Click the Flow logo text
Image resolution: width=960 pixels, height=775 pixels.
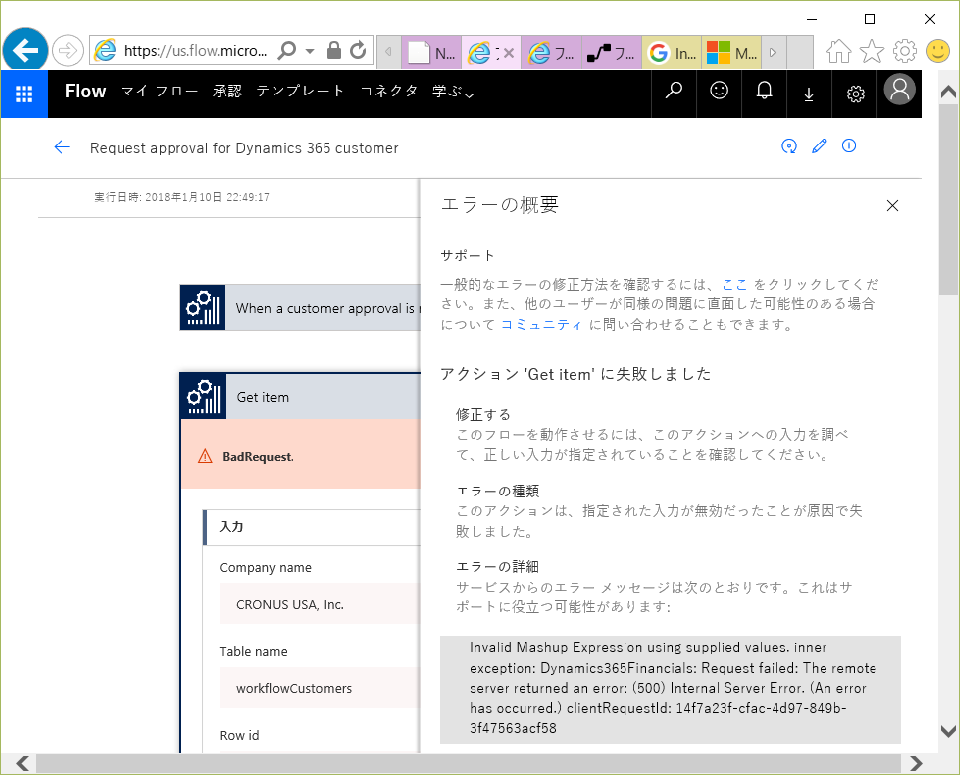[x=86, y=91]
